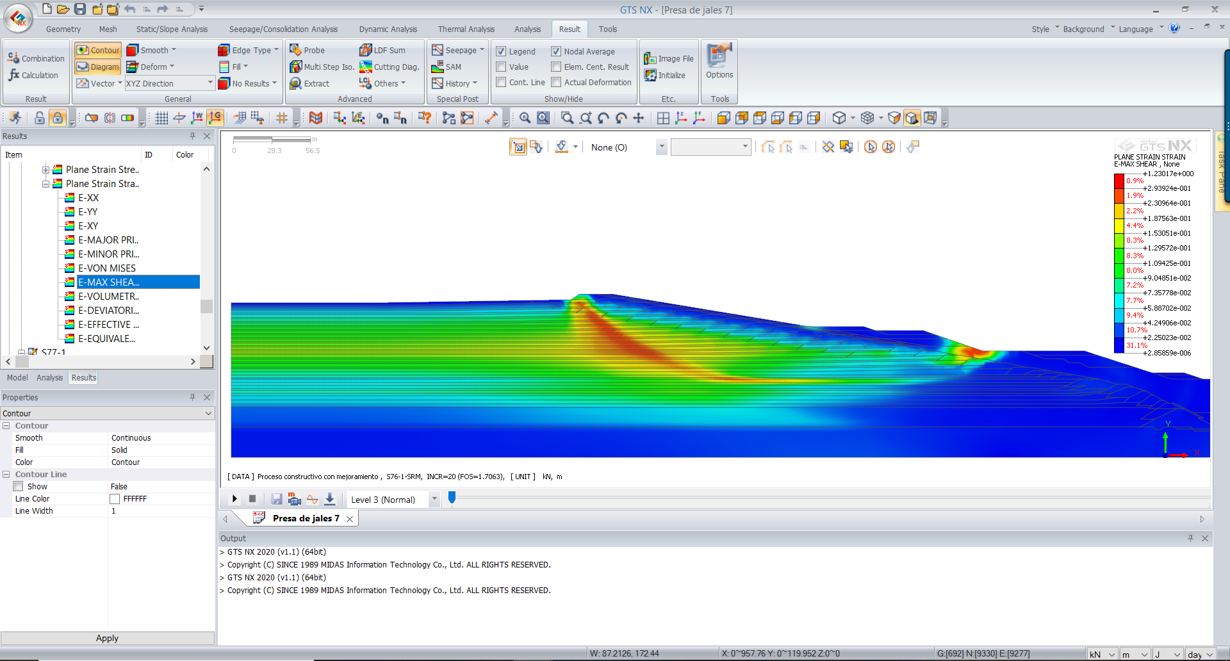Uncheck the Legend checkbox
The width and height of the screenshot is (1230, 661).
pos(501,51)
